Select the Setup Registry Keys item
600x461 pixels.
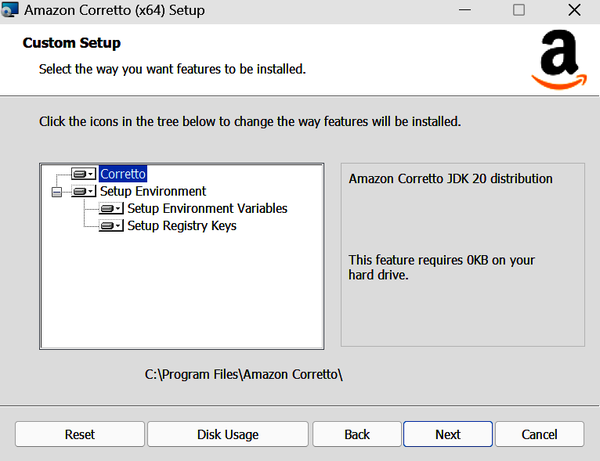182,226
